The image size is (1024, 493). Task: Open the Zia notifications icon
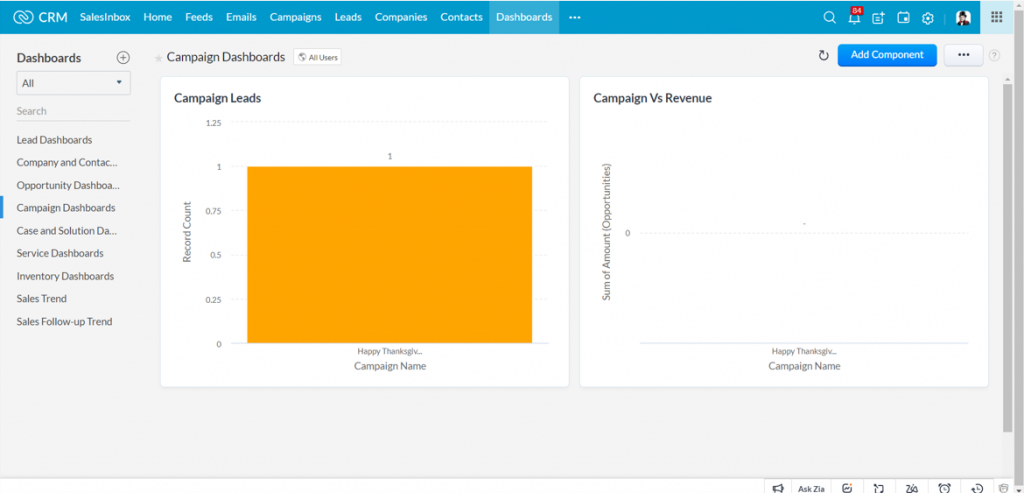pyautogui.click(x=912, y=487)
